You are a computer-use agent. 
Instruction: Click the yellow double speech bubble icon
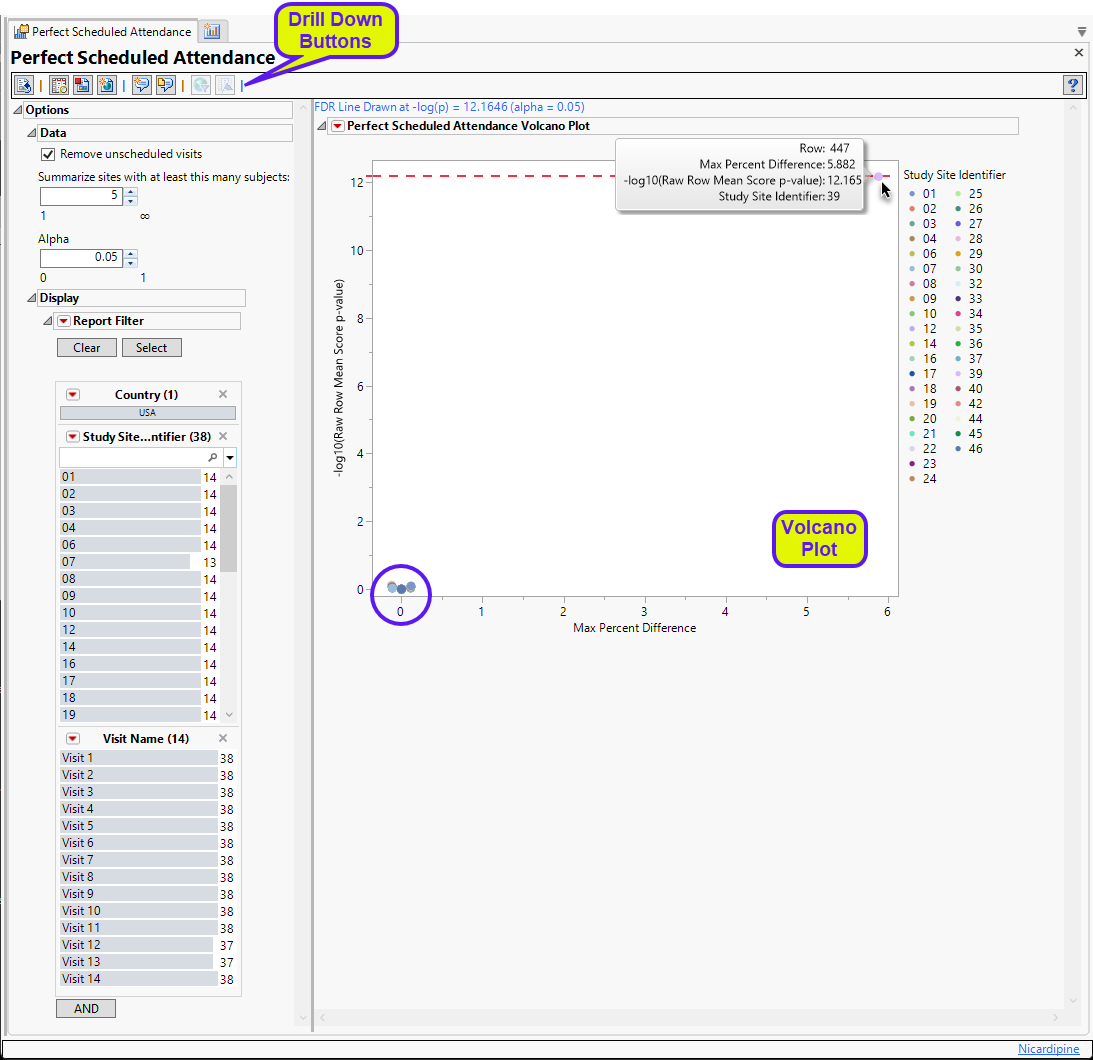click(166, 86)
